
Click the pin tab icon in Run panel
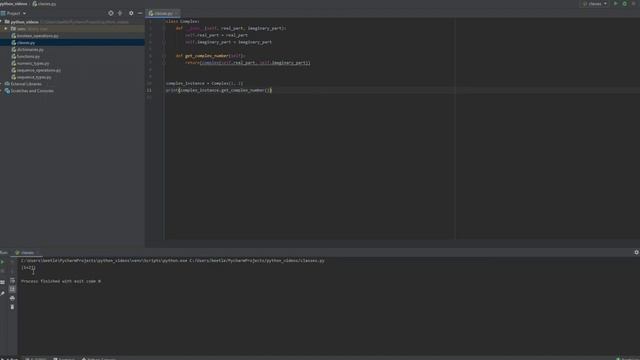[2, 293]
